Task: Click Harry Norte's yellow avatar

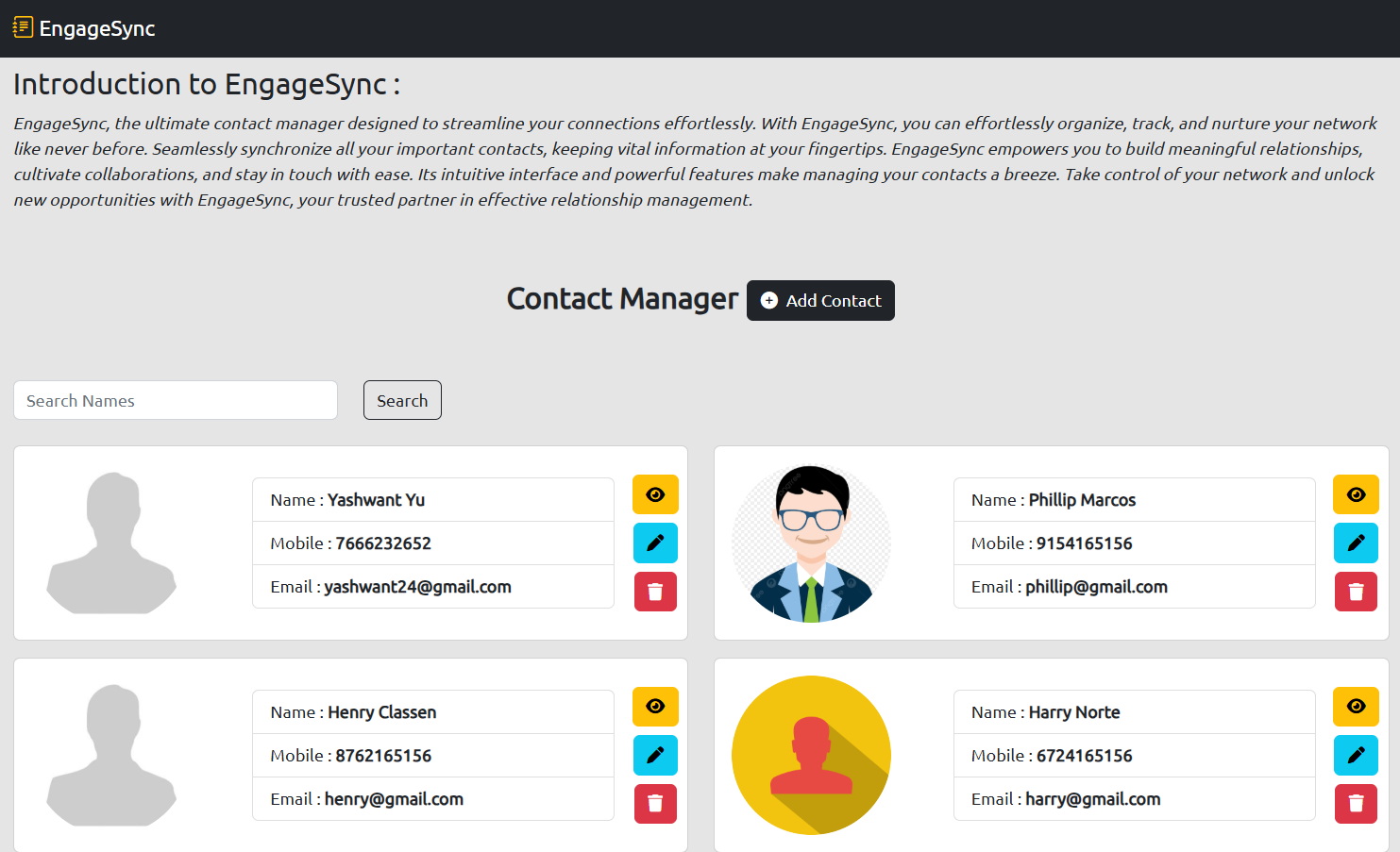Action: (x=812, y=755)
